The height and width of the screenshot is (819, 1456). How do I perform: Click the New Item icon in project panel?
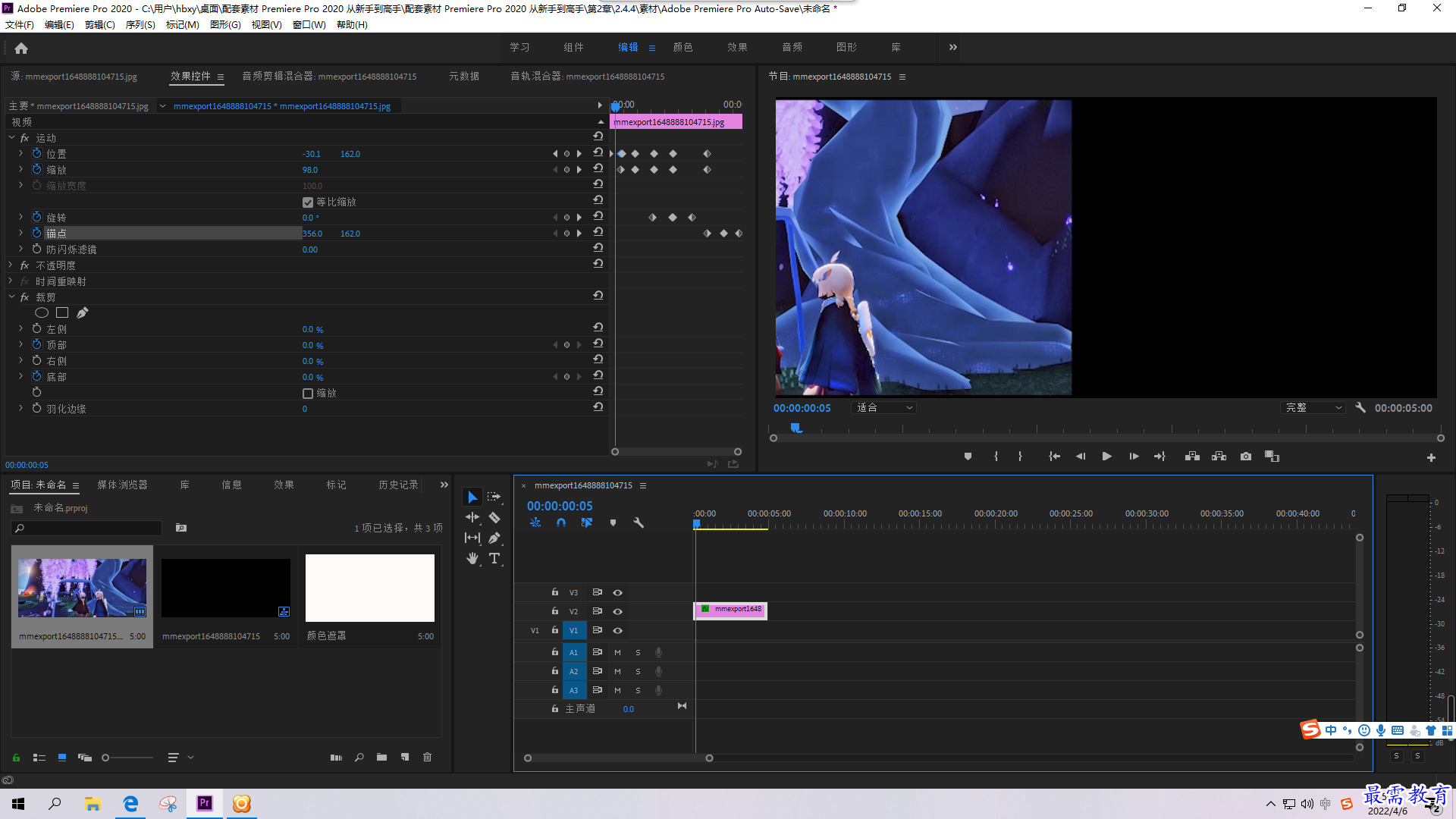pos(405,757)
